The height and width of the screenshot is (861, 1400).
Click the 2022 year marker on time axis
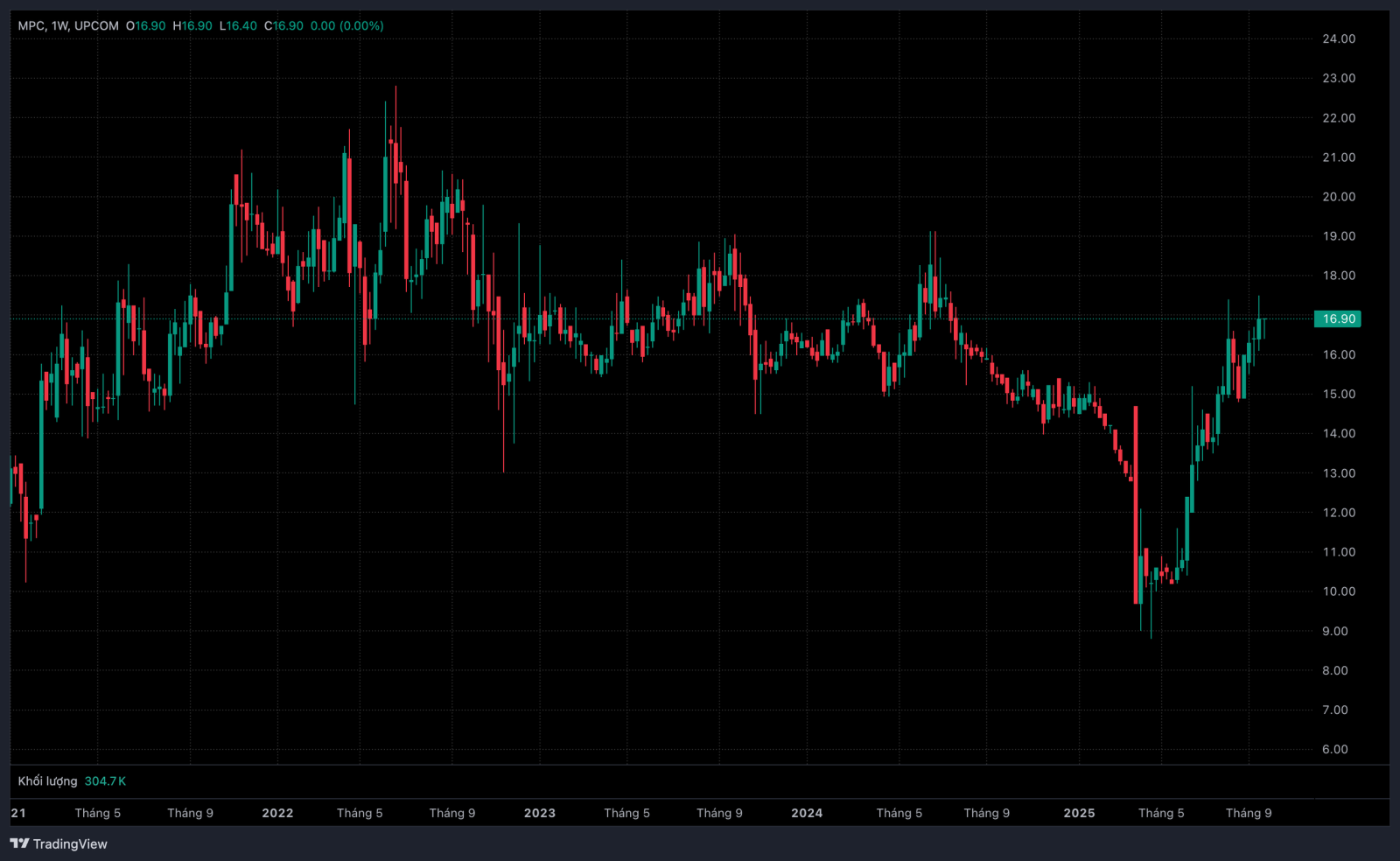[277, 813]
